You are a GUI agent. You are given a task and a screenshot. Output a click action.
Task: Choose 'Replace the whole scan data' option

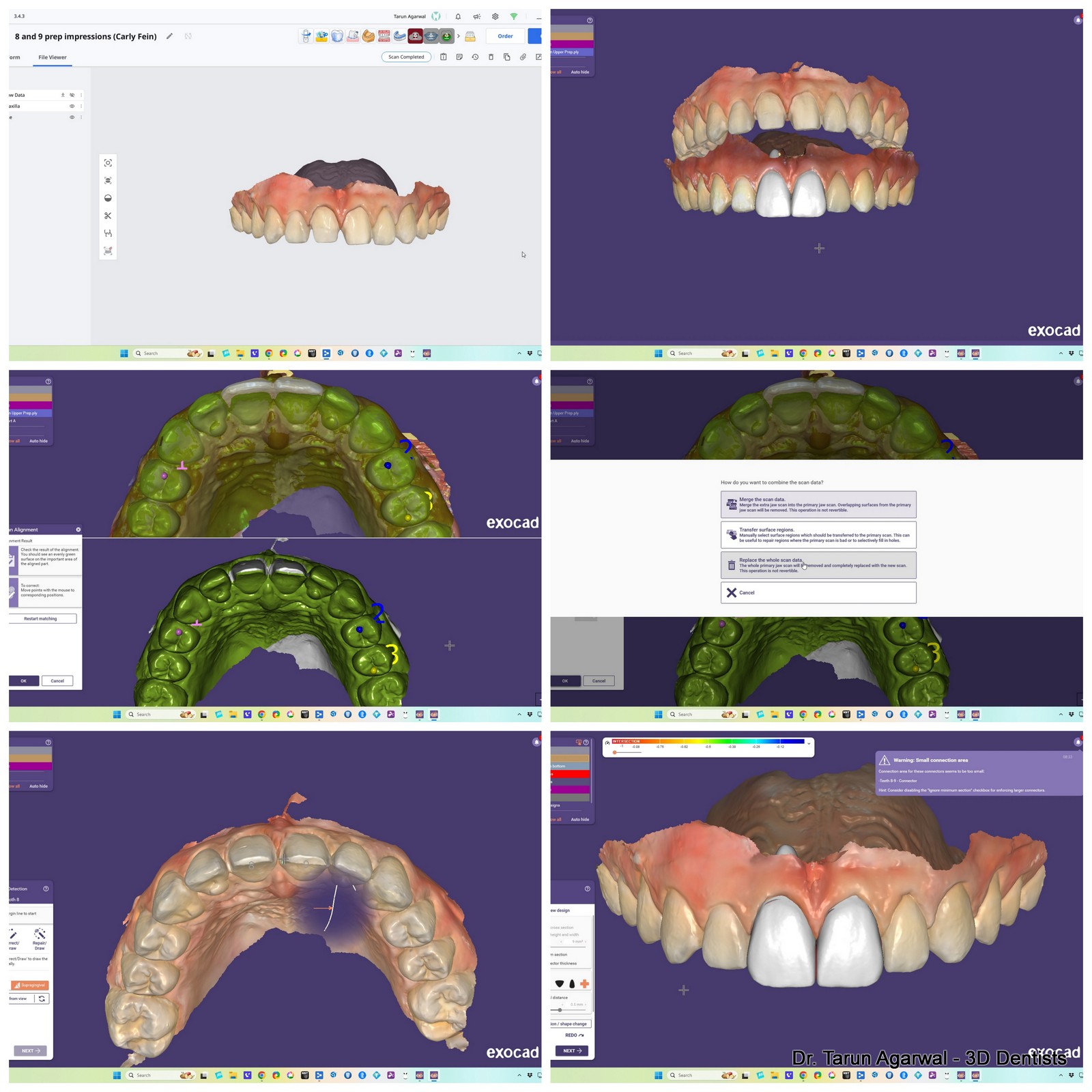tap(818, 565)
